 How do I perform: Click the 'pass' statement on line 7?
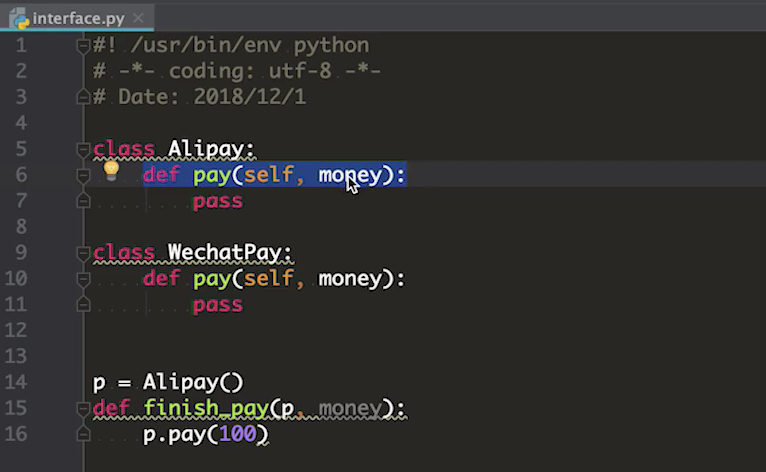click(218, 202)
